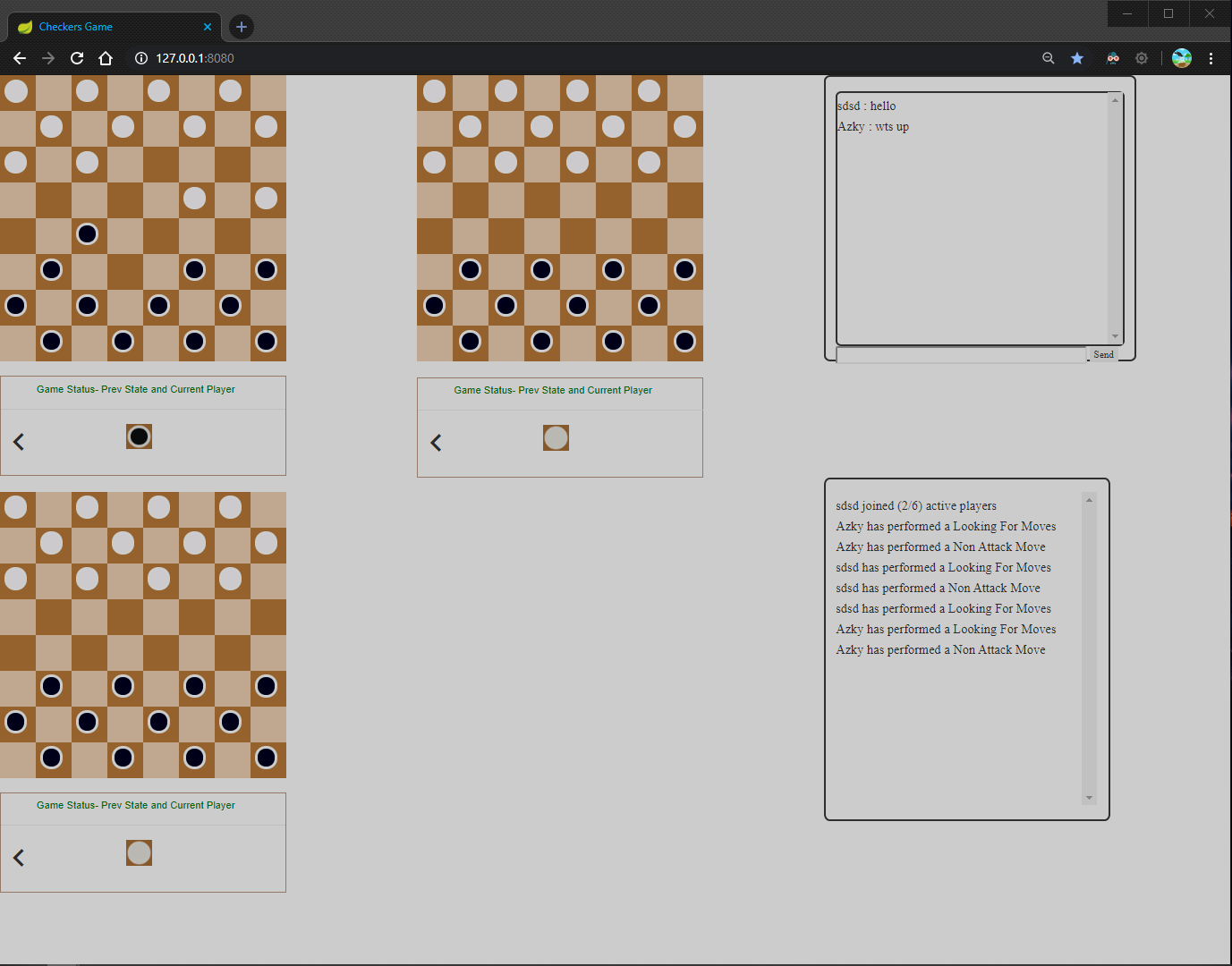This screenshot has width=1232, height=966.
Task: Click the back chevron in top-middle game status panel
Action: pos(436,443)
